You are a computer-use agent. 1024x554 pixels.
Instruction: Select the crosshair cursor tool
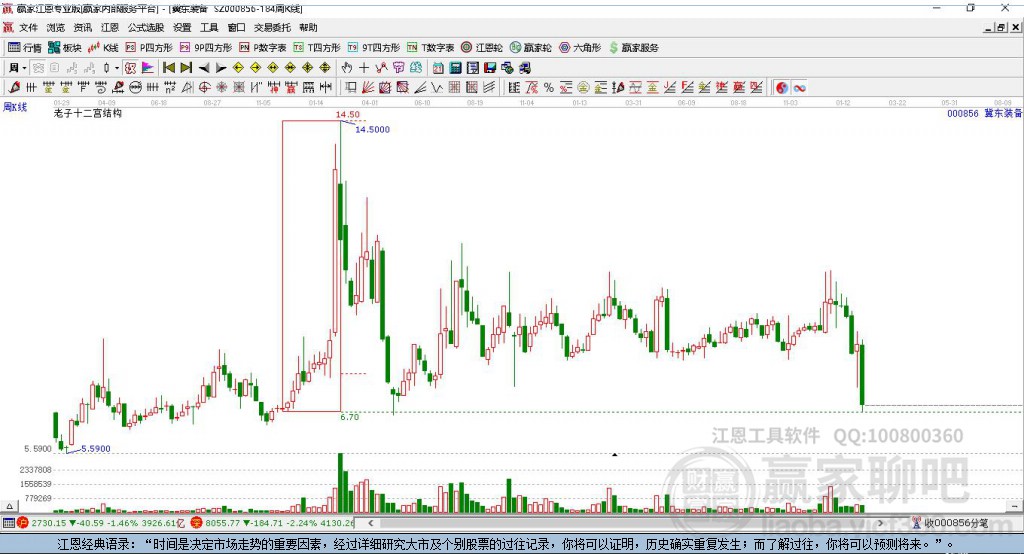[x=364, y=68]
